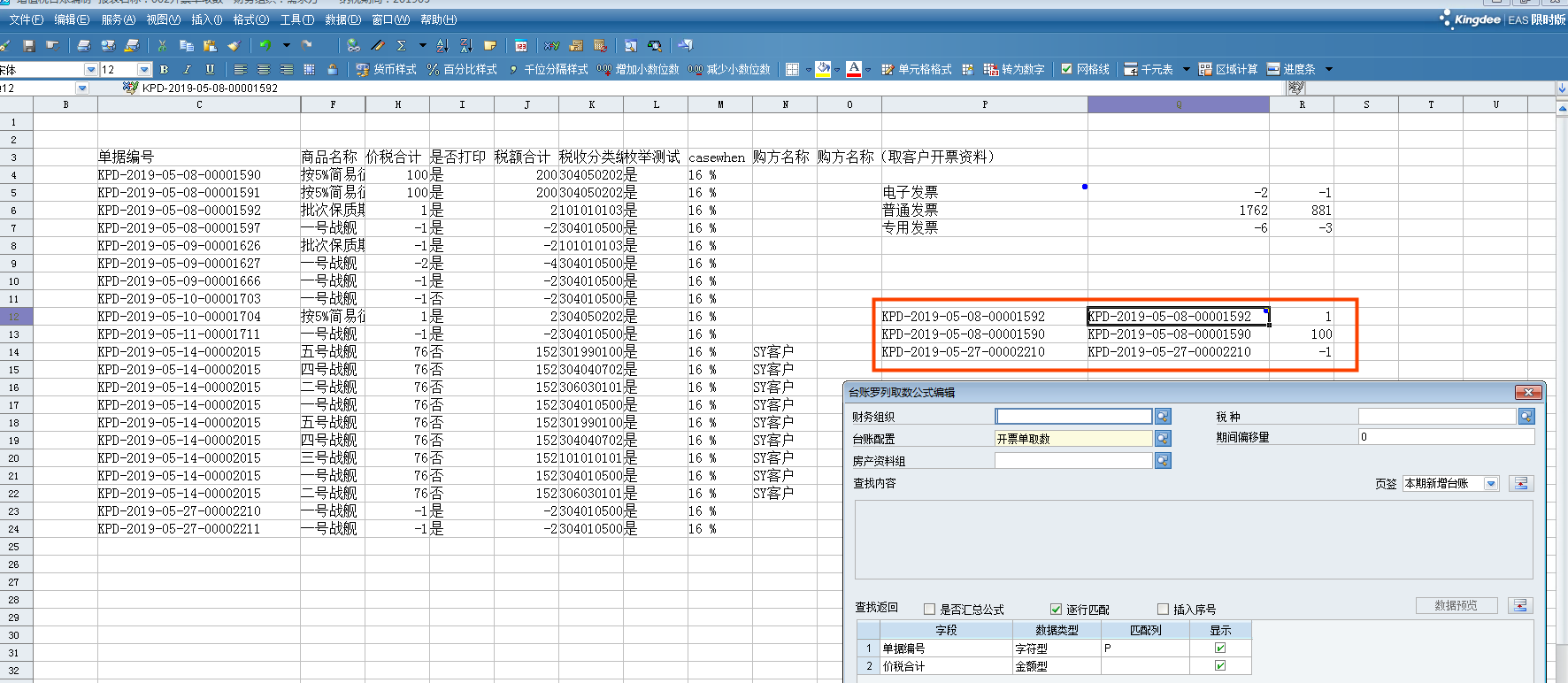Click lookup icon beside 台账配置 field
The height and width of the screenshot is (683, 1568).
pyautogui.click(x=1163, y=438)
